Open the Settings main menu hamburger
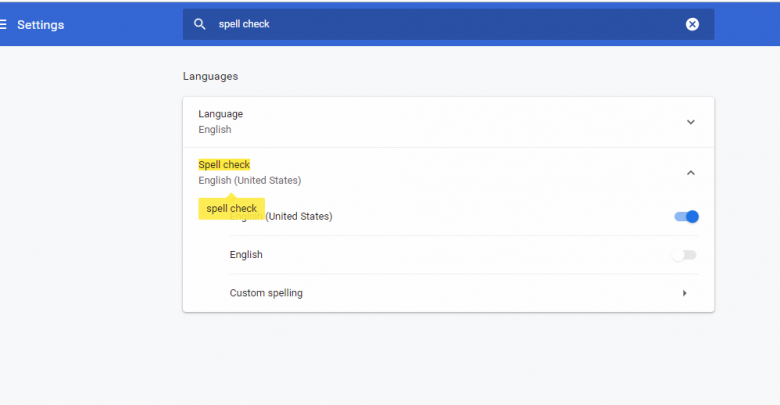The height and width of the screenshot is (405, 780). click(4, 25)
